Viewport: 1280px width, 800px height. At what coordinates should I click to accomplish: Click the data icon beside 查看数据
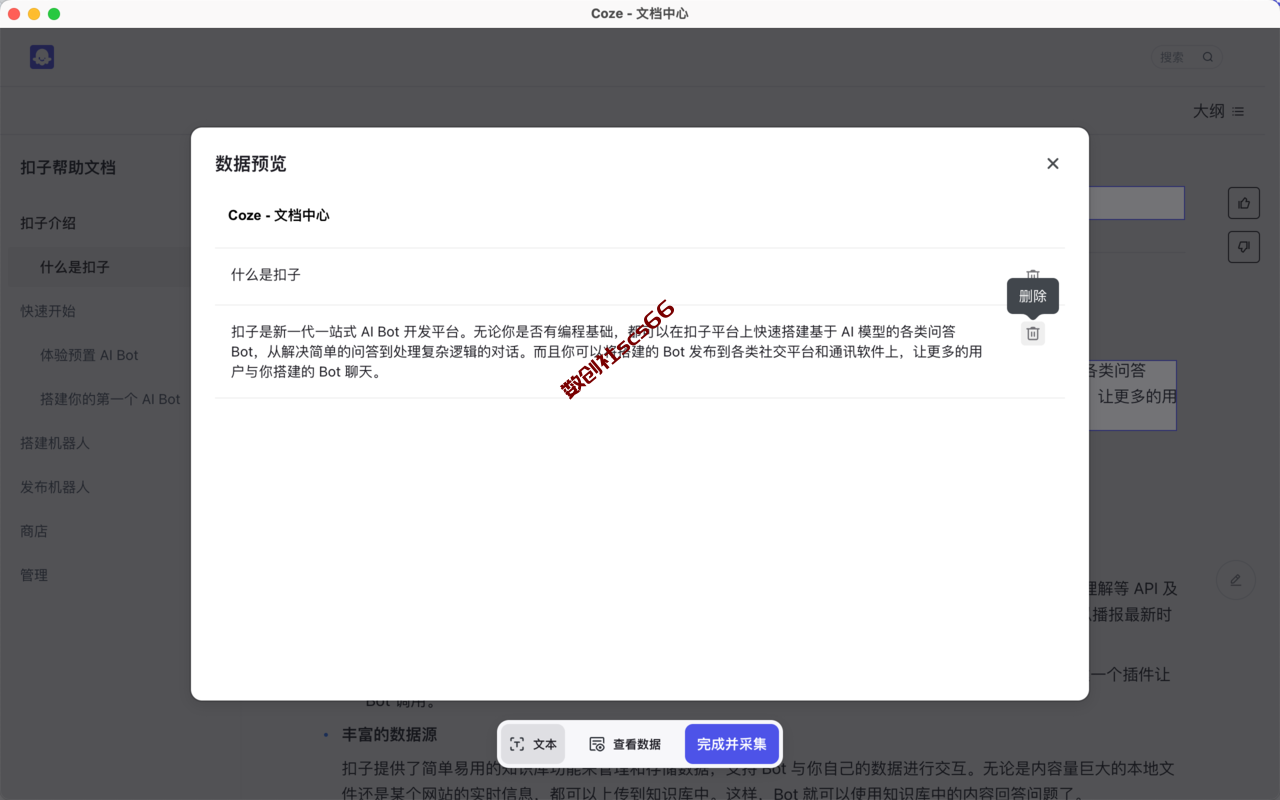pos(597,744)
